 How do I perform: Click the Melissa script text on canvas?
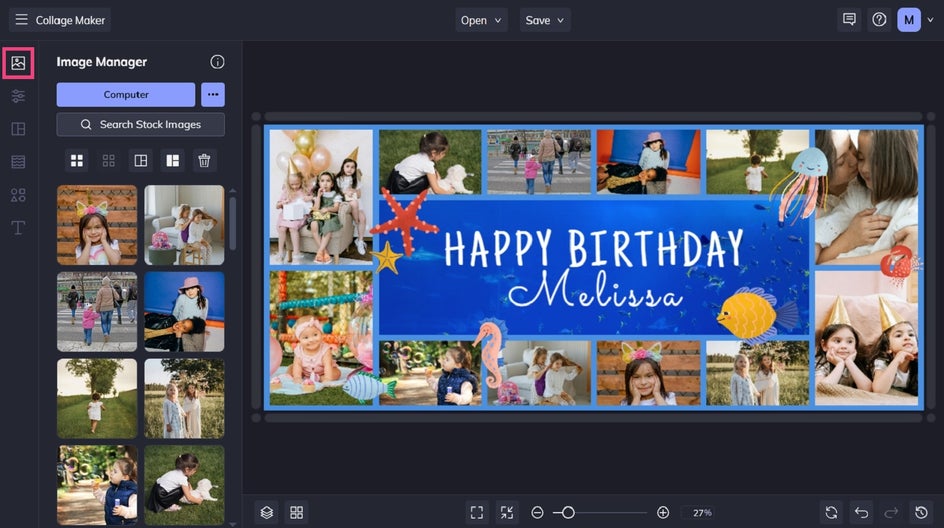(x=595, y=290)
